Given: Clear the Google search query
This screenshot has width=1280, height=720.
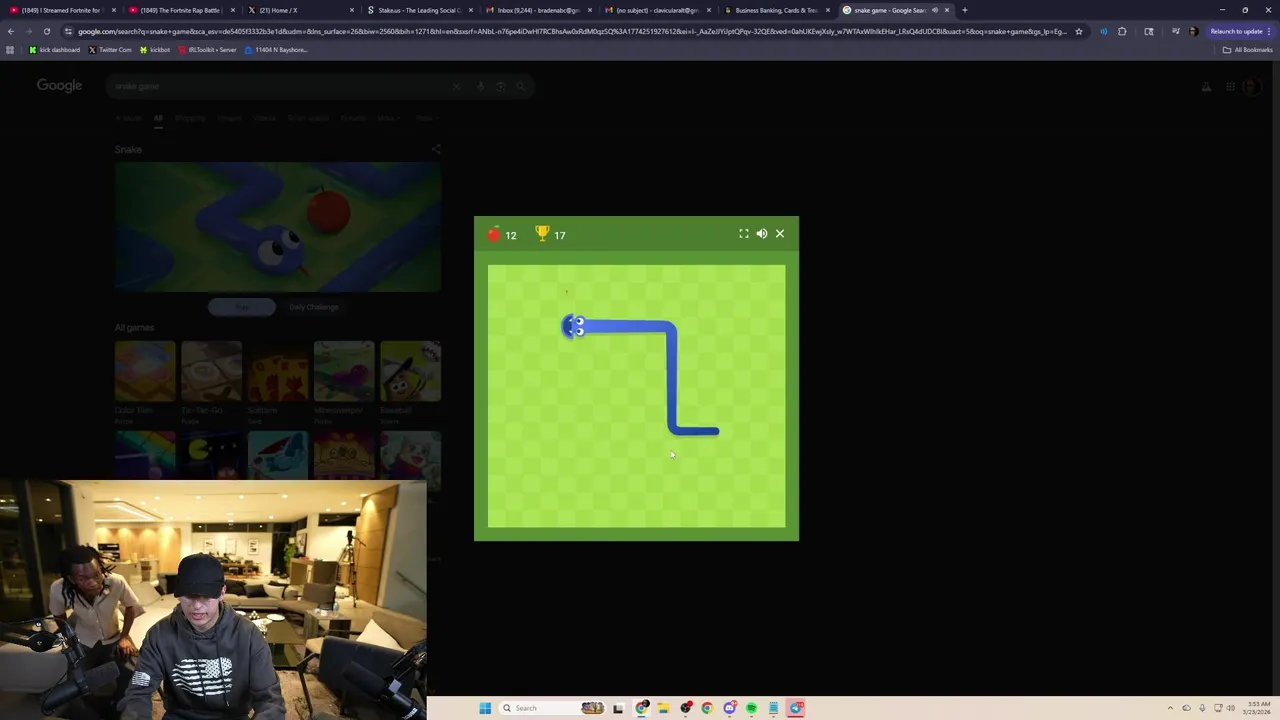Looking at the screenshot, I should tap(457, 86).
